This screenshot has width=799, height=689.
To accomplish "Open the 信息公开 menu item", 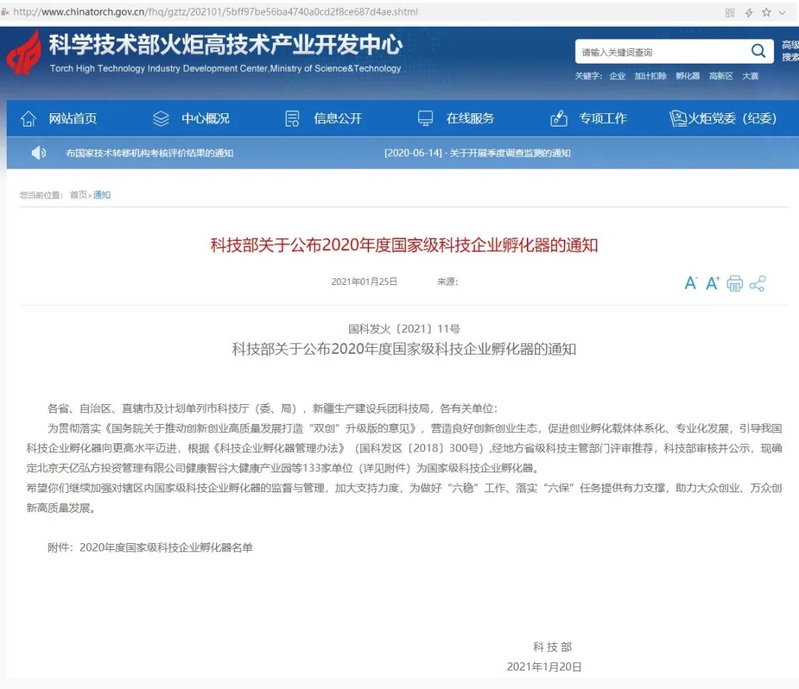I will click(338, 119).
